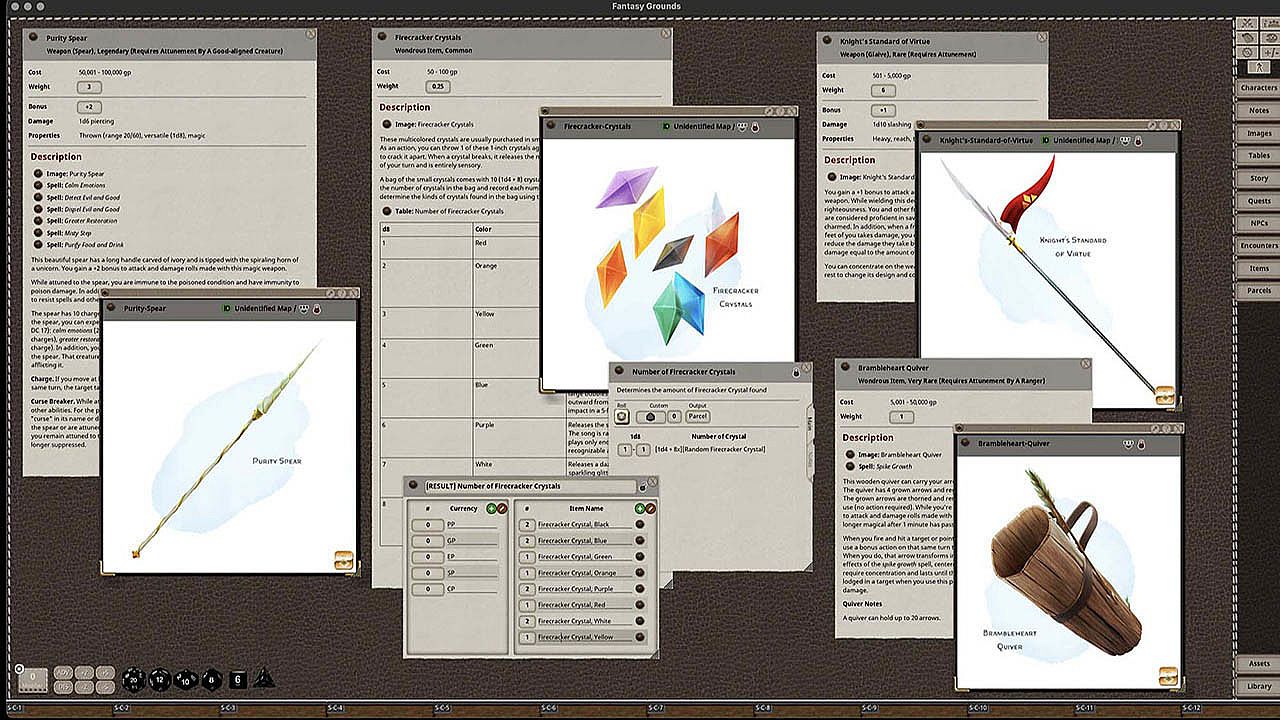This screenshot has width=1280, height=720.
Task: Toggle ID status on Knight's-Standard-of-Virtue image
Action: pos(1046,141)
